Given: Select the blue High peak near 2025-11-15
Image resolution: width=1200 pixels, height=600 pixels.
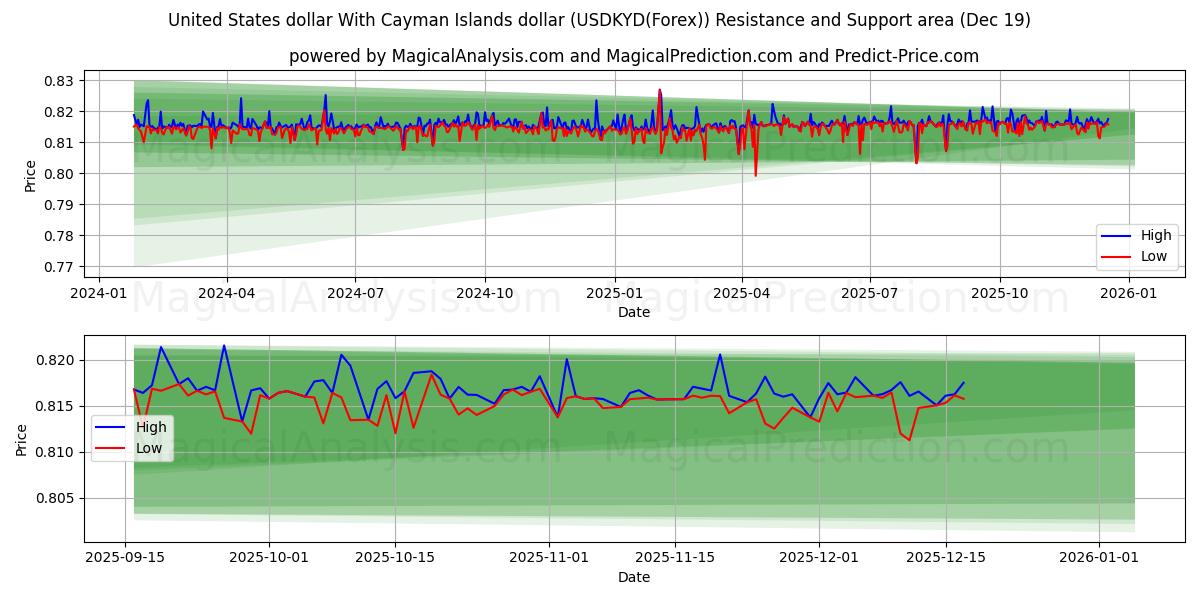Looking at the screenshot, I should tap(719, 354).
